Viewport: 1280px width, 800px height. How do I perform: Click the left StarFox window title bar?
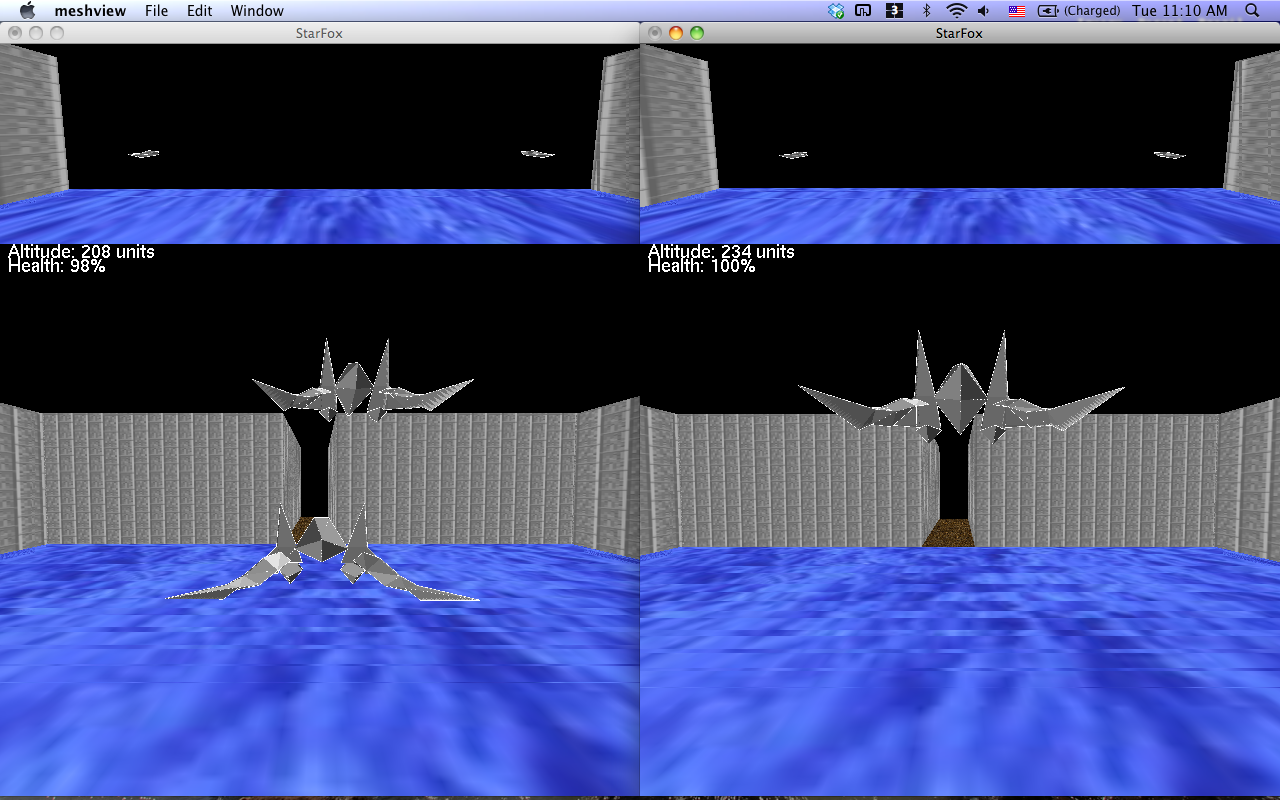click(319, 33)
